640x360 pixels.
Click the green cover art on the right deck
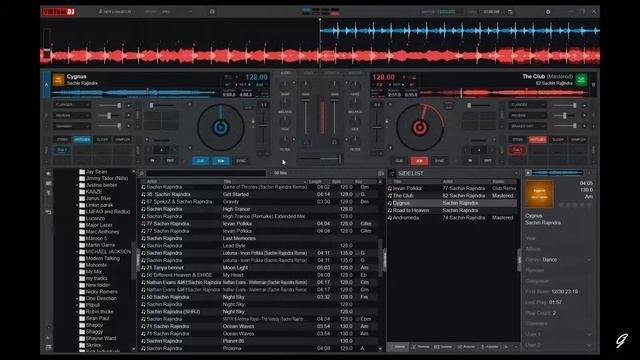[581, 80]
